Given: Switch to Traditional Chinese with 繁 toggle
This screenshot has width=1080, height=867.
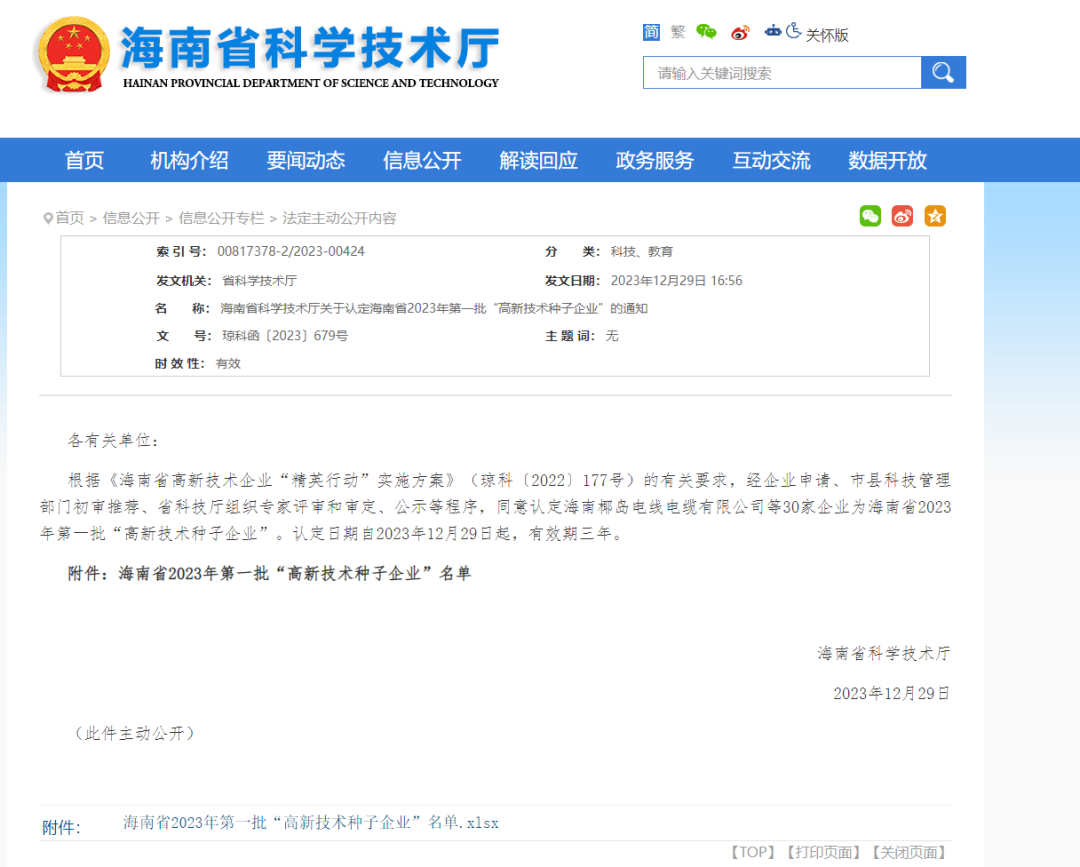Looking at the screenshot, I should [x=677, y=32].
